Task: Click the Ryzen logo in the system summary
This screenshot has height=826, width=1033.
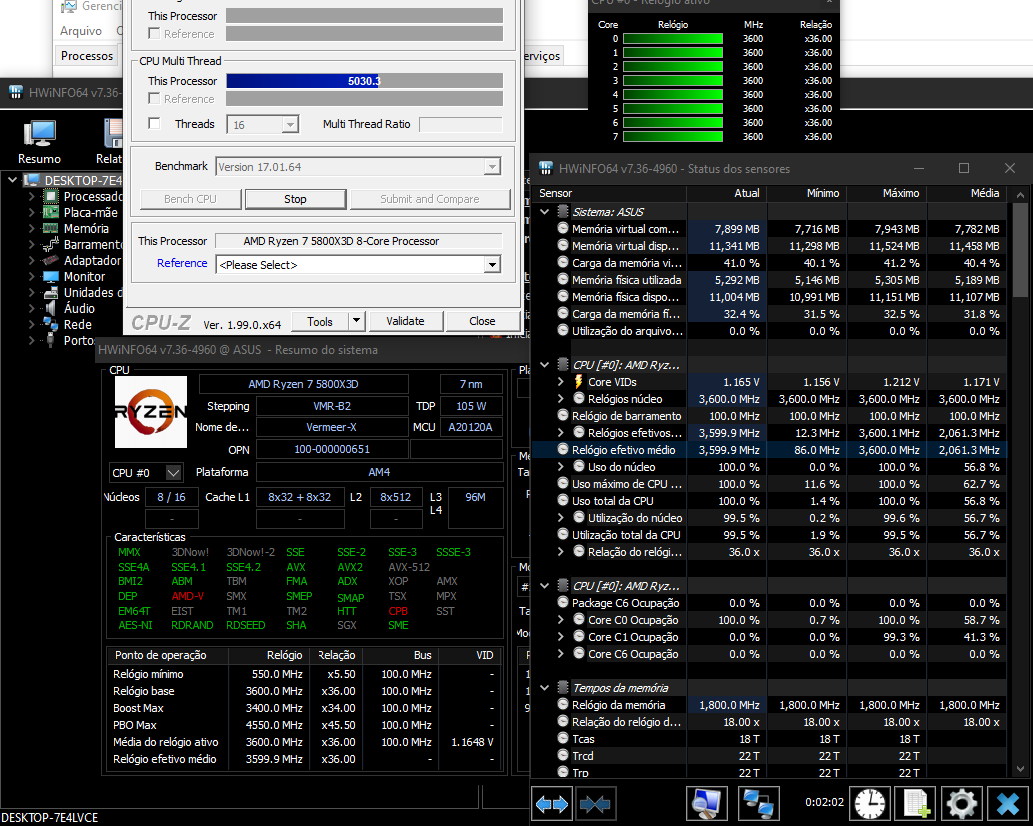Action: pyautogui.click(x=151, y=412)
